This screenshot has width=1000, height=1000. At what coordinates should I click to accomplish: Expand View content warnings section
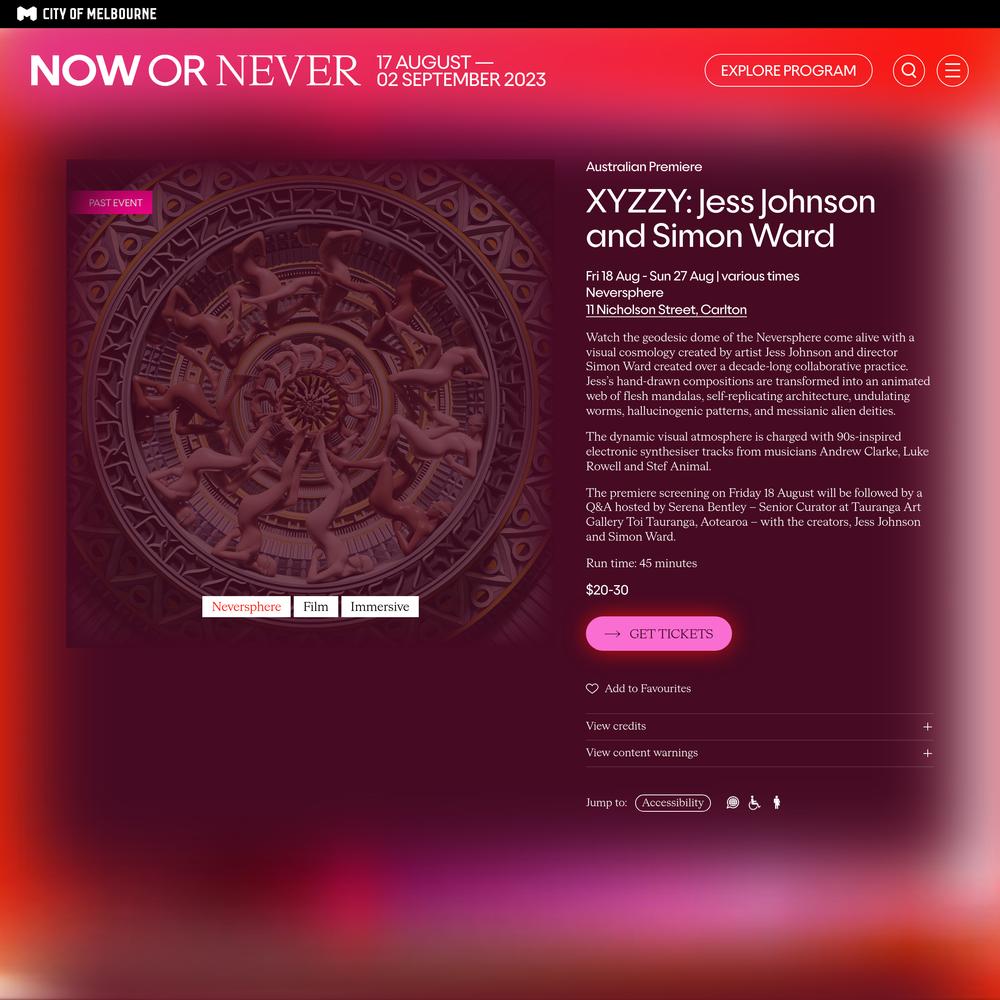(760, 753)
